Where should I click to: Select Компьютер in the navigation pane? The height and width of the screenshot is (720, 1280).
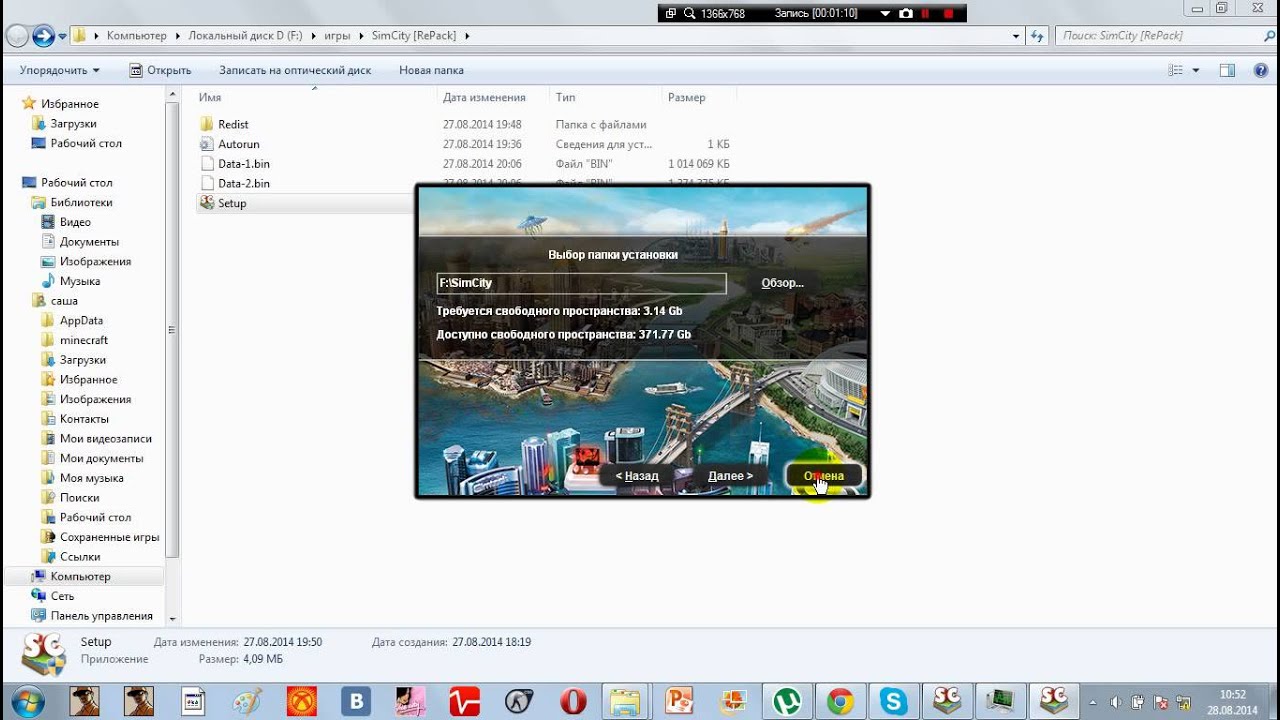point(80,576)
